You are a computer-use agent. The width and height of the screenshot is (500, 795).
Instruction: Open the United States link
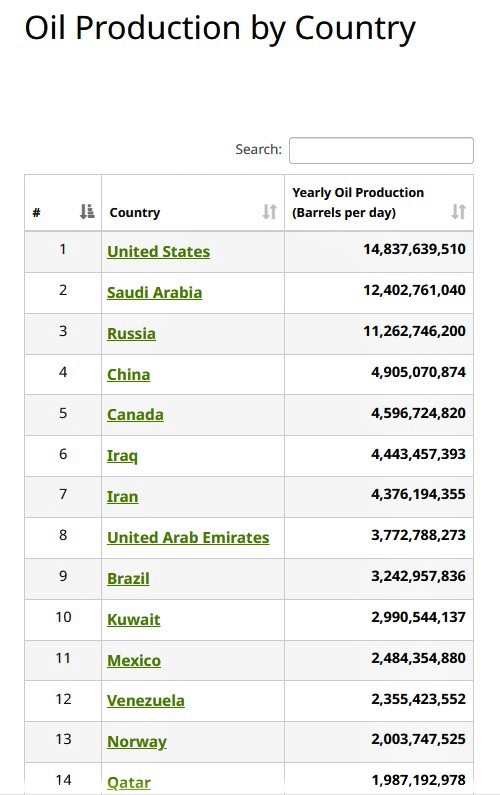(x=158, y=251)
